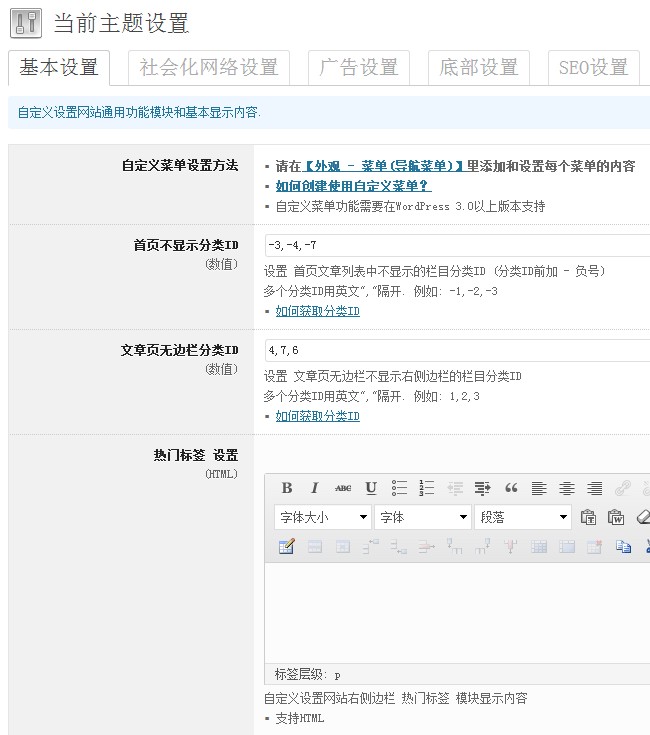
Task: Insert an ordered numbered list
Action: pos(426,488)
